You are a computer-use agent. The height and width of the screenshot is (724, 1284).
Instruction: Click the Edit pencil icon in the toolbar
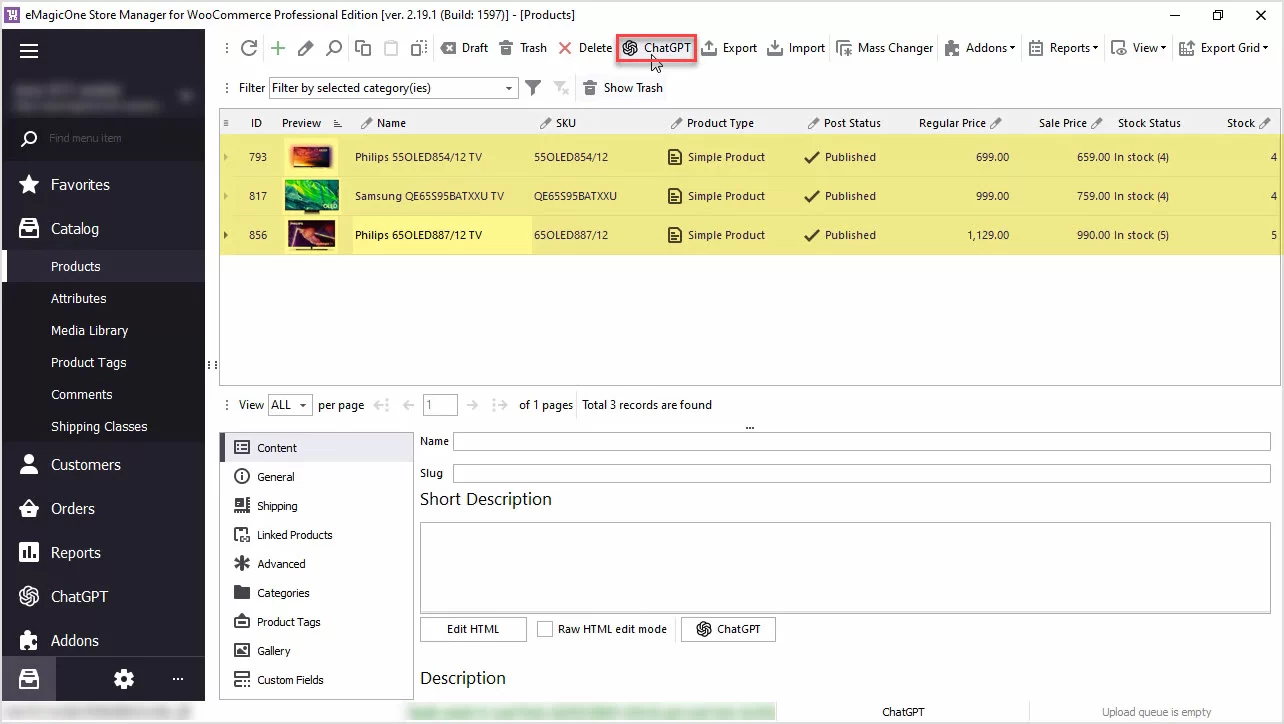click(x=306, y=48)
